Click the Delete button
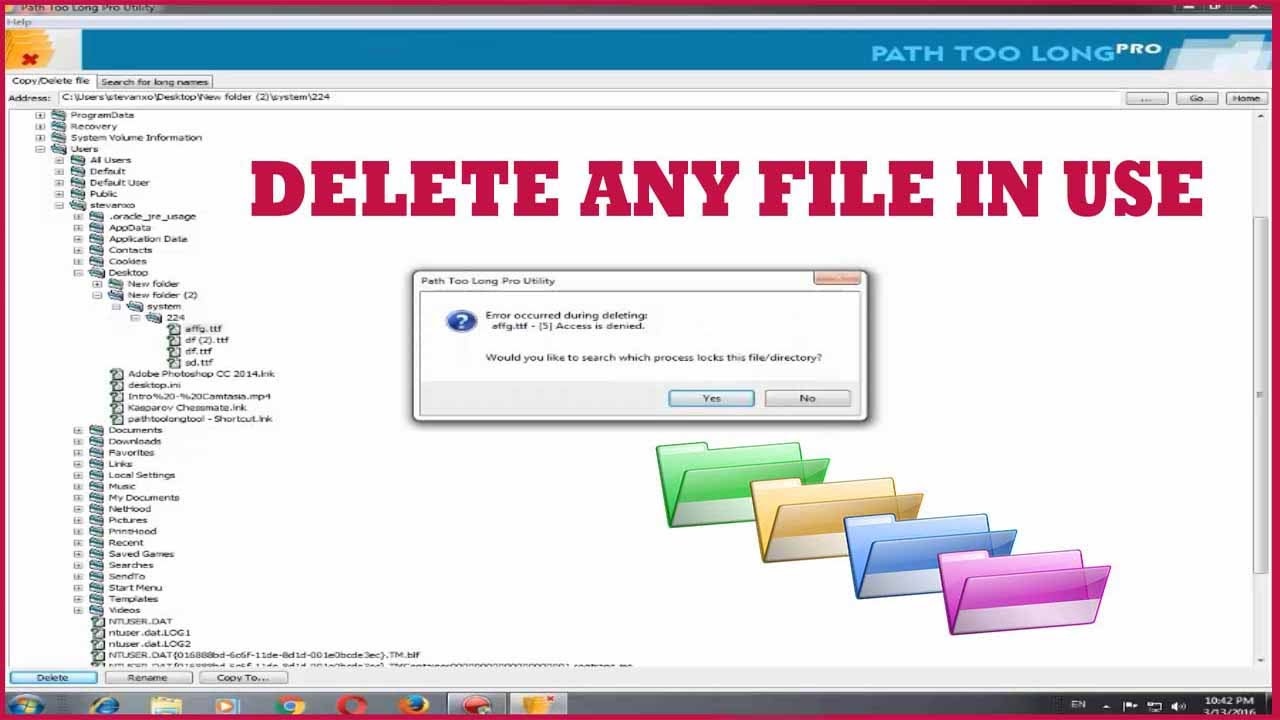1280x720 pixels. (53, 678)
